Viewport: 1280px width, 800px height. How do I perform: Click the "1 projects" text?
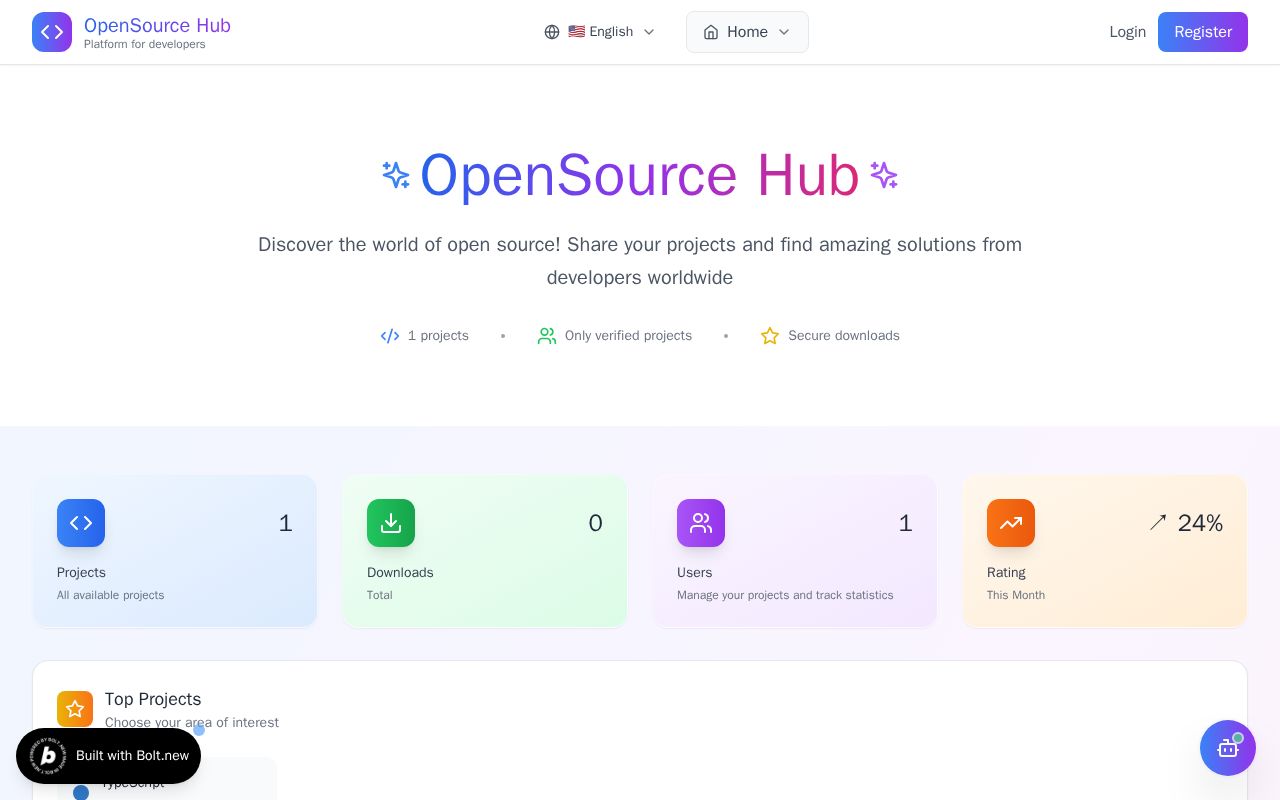pyautogui.click(x=438, y=336)
